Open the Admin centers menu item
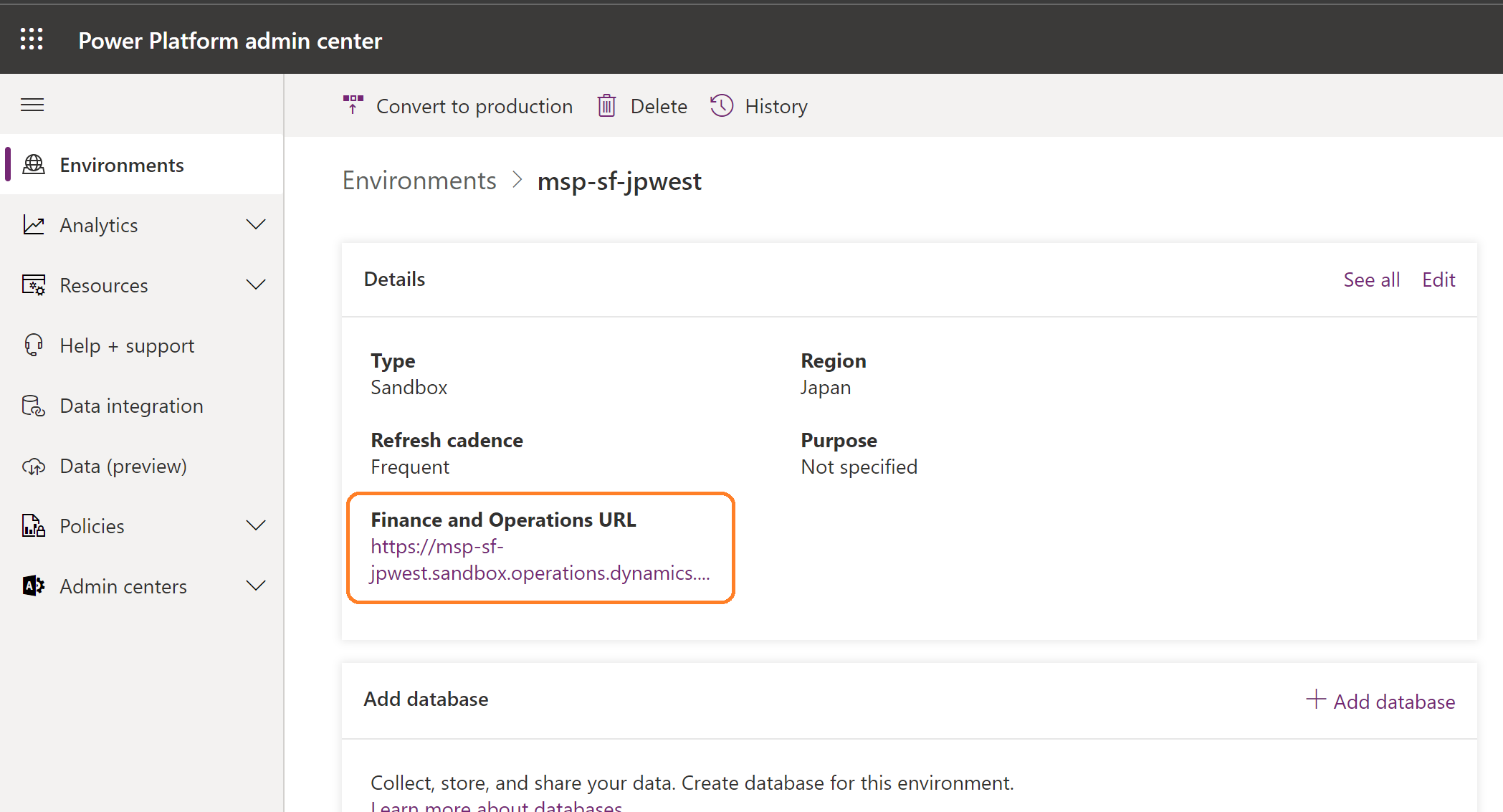Screen dimensions: 1503x812 pos(123,586)
